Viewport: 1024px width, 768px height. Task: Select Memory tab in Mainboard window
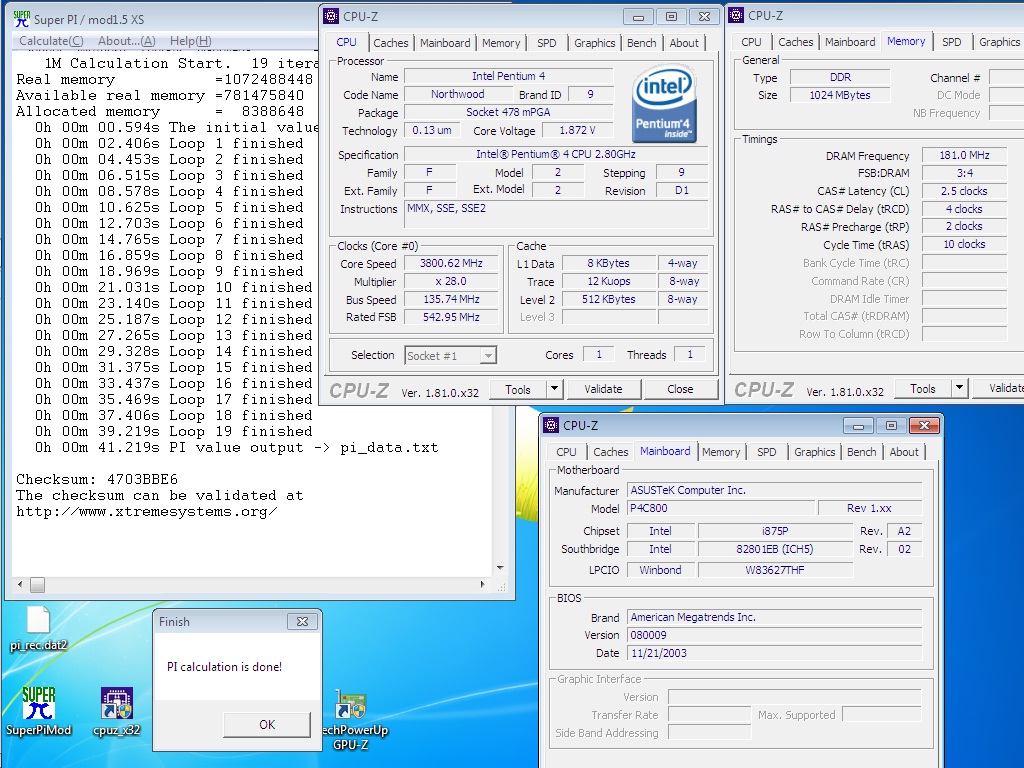(721, 452)
